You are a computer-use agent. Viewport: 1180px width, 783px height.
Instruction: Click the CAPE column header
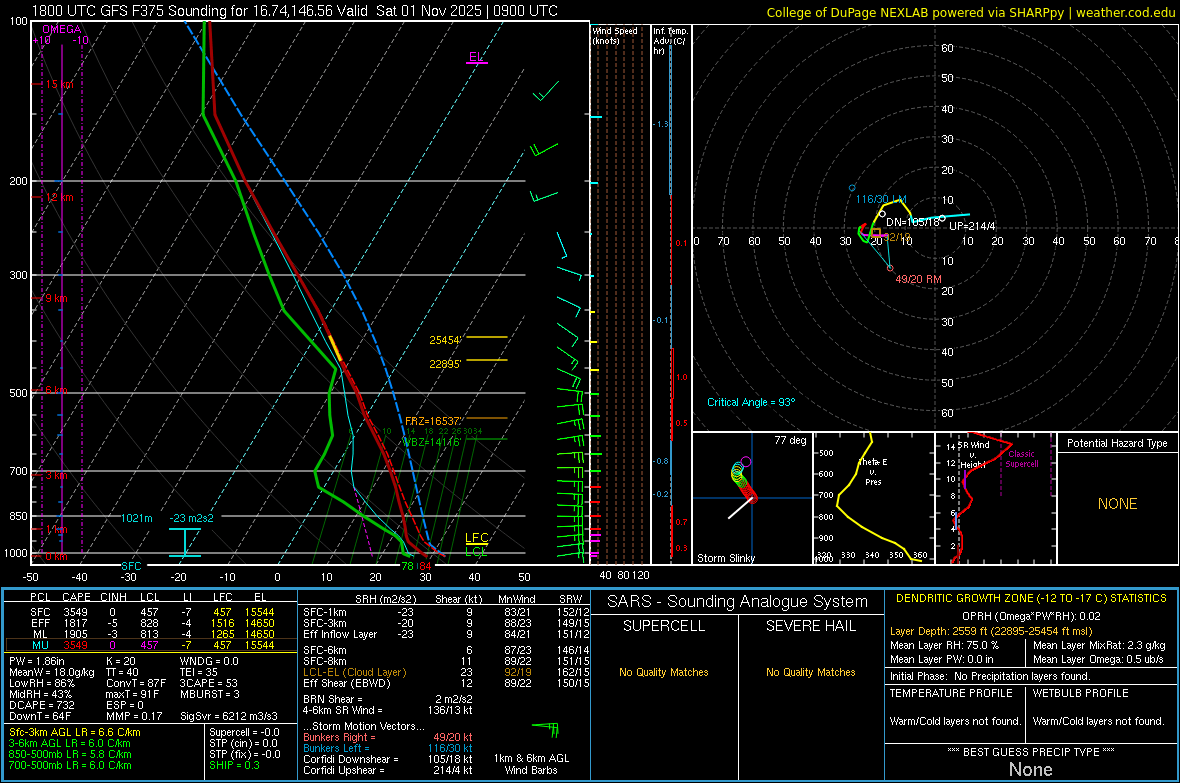click(76, 597)
